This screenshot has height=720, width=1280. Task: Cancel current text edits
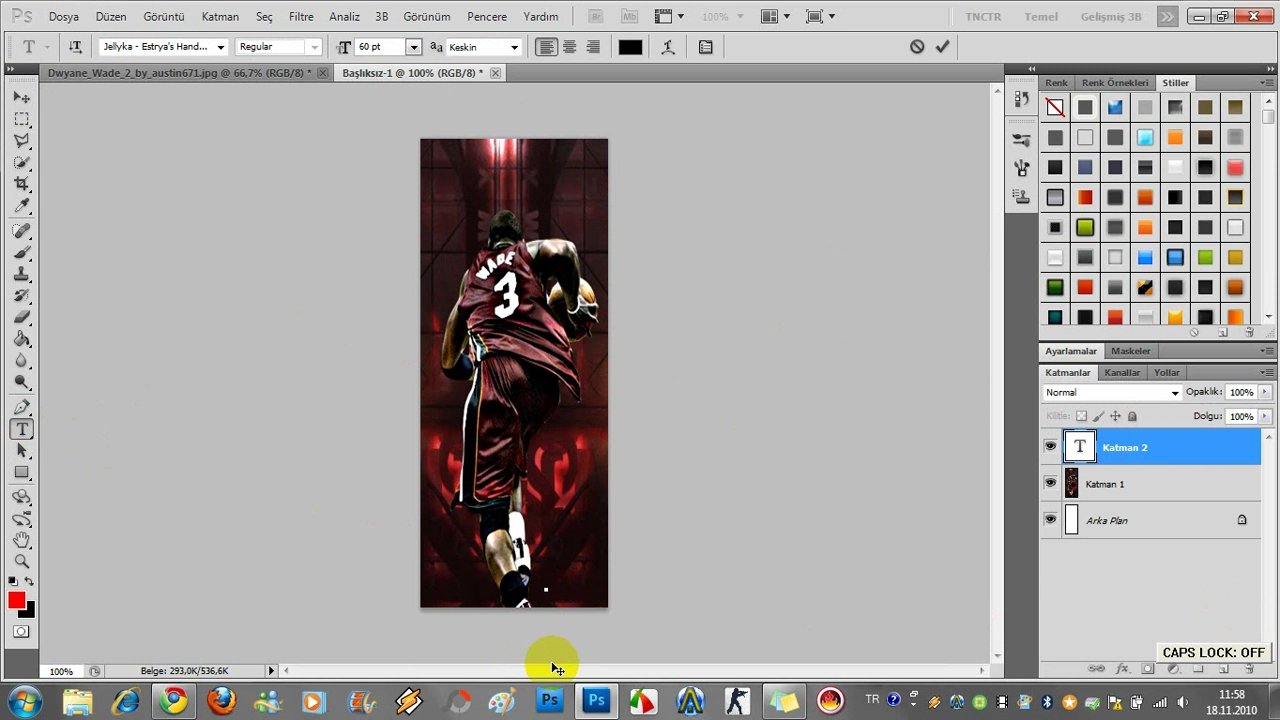pos(917,47)
